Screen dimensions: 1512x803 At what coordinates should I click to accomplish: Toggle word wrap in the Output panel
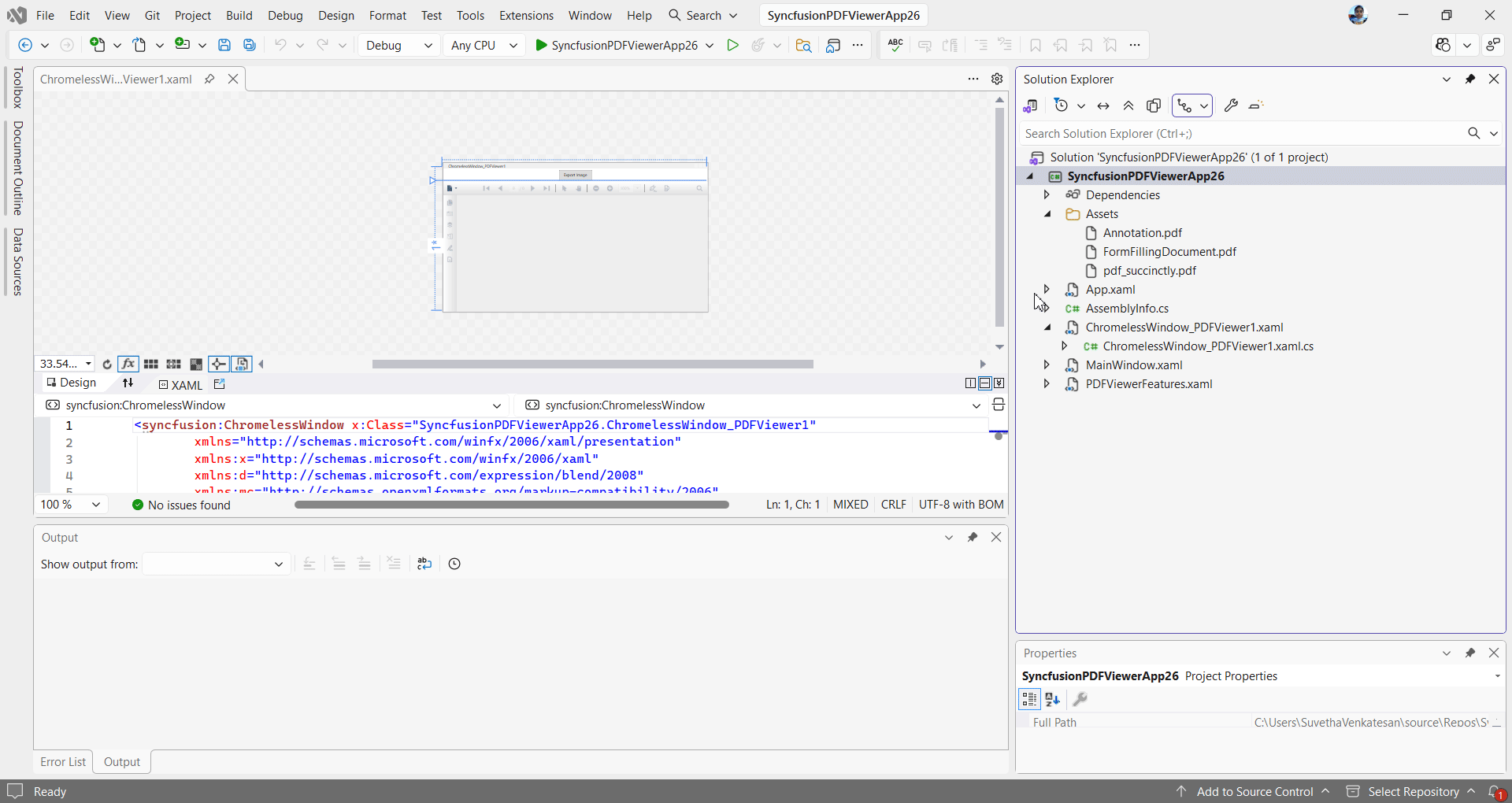(424, 564)
